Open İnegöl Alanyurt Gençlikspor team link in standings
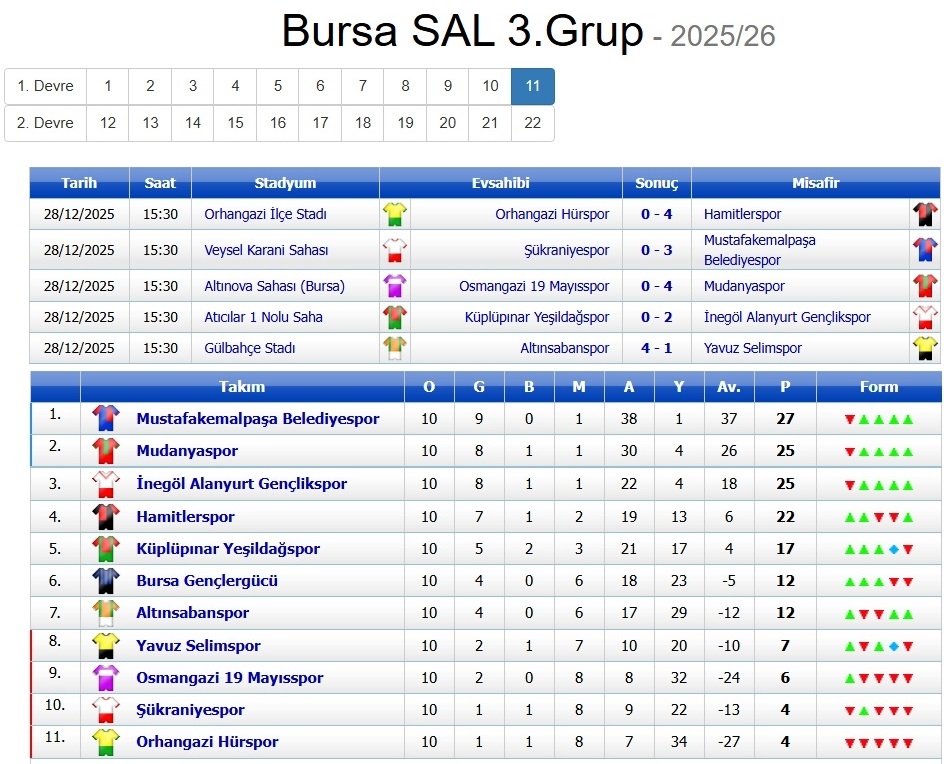This screenshot has height=764, width=944. (x=241, y=484)
